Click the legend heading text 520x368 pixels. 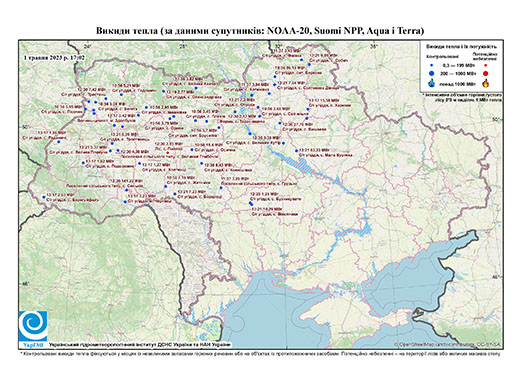point(461,46)
